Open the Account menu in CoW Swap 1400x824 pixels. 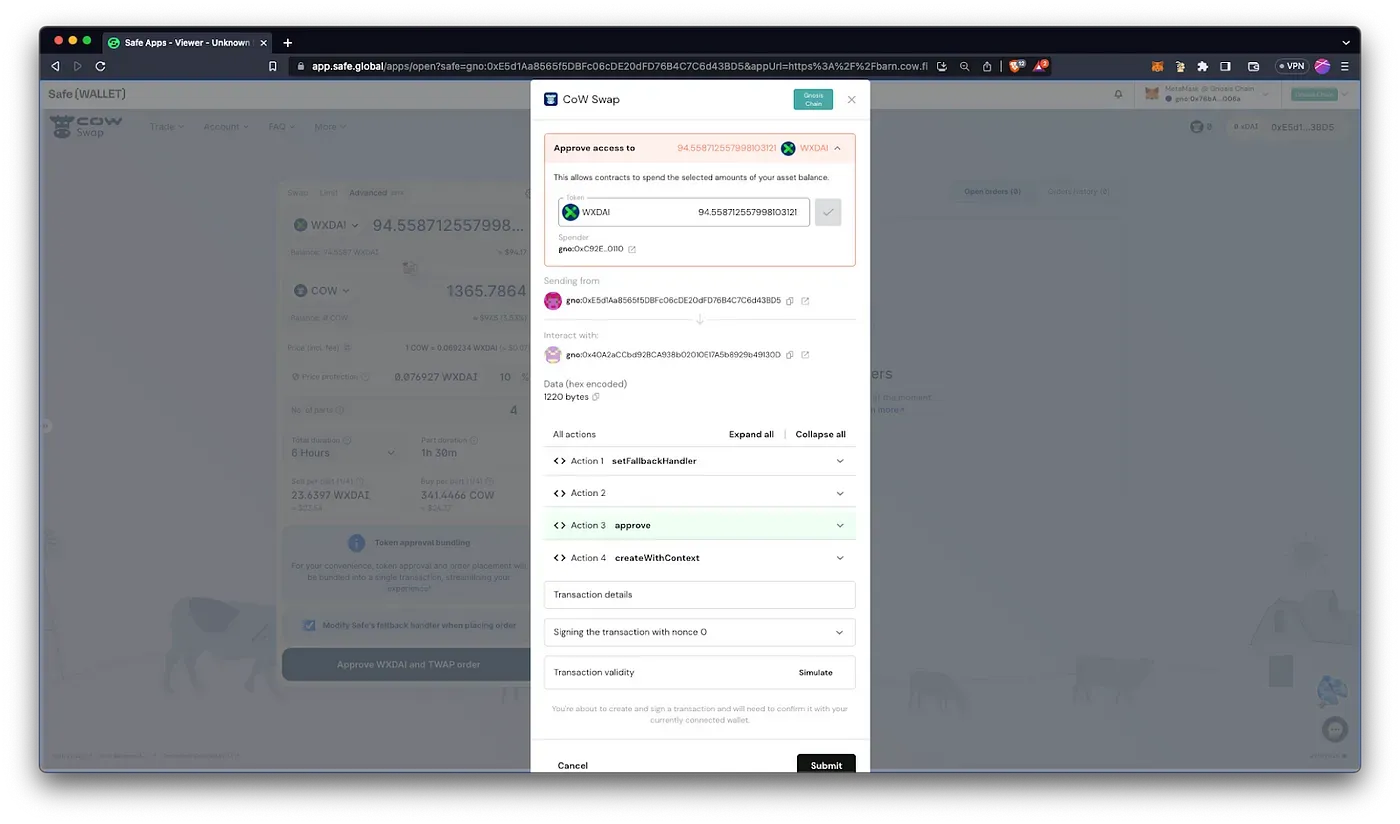tap(227, 127)
